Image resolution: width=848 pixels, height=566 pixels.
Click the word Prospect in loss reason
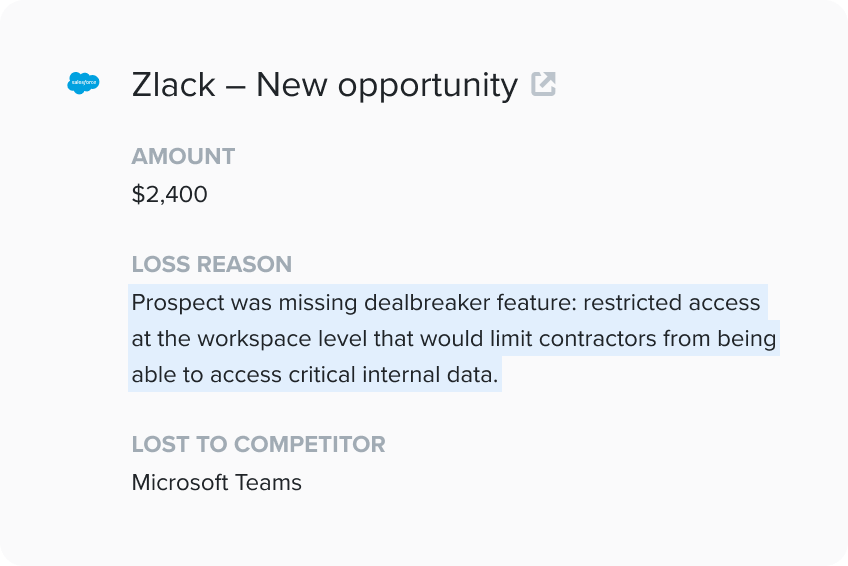178,303
